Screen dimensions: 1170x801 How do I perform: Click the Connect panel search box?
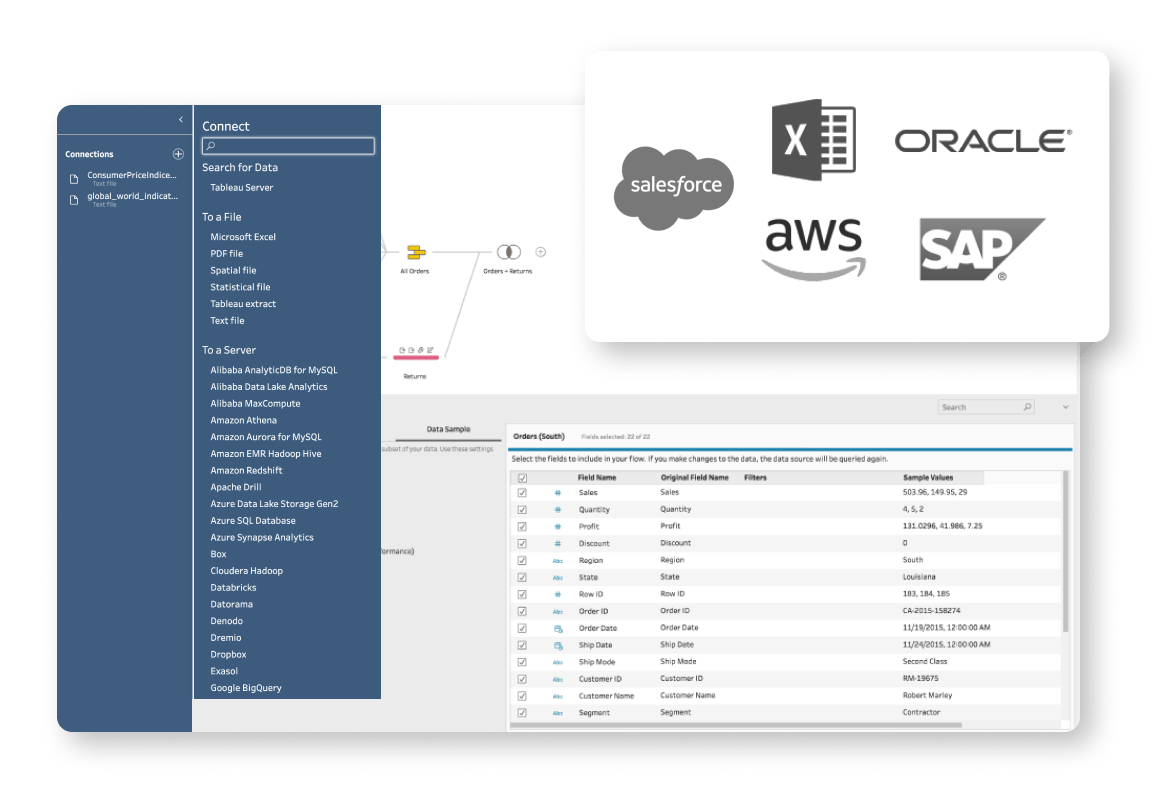[288, 146]
